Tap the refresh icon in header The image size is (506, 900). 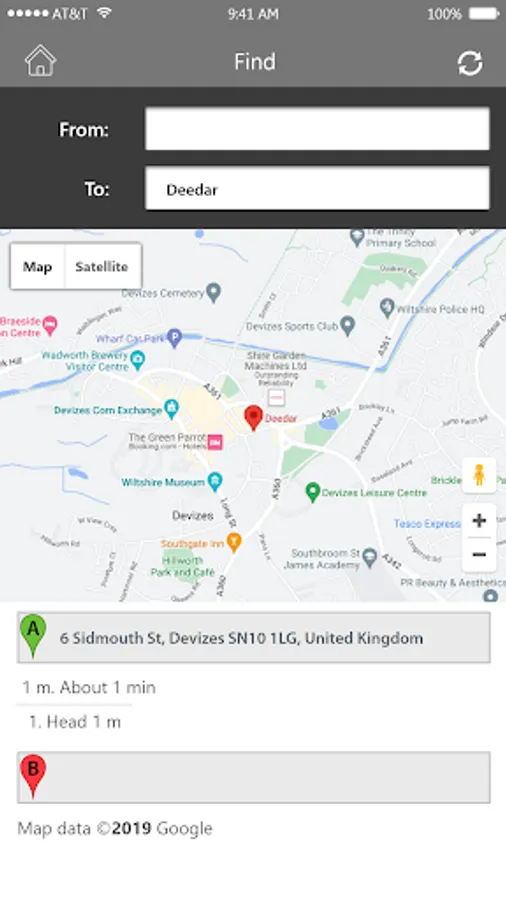[x=470, y=63]
